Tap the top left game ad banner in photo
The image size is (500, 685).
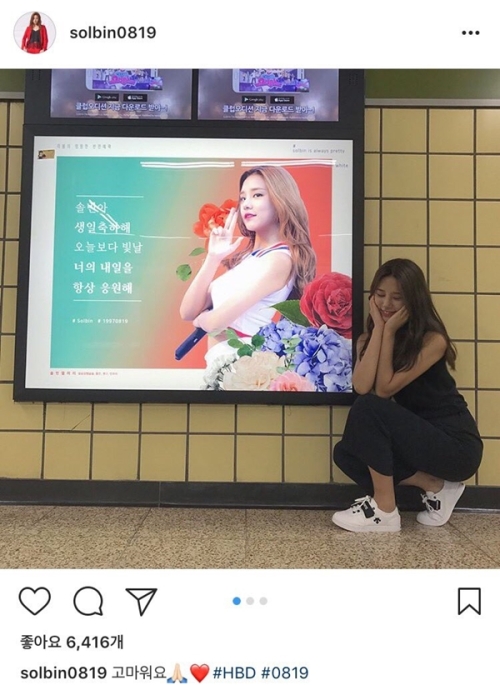pyautogui.click(x=121, y=93)
